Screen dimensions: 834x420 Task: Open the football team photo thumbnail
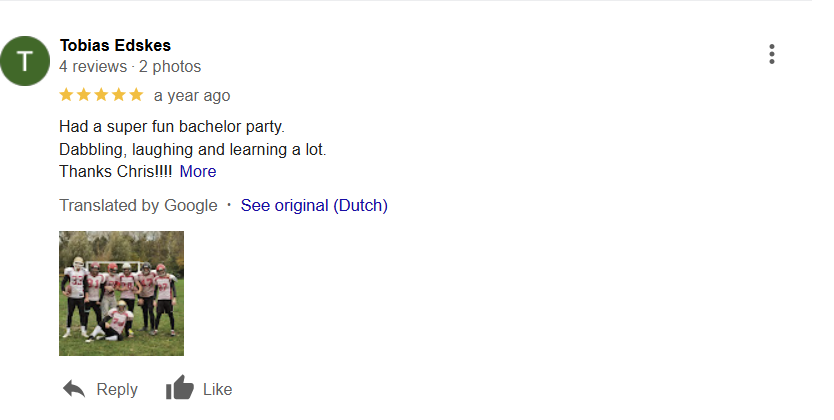[x=121, y=293]
